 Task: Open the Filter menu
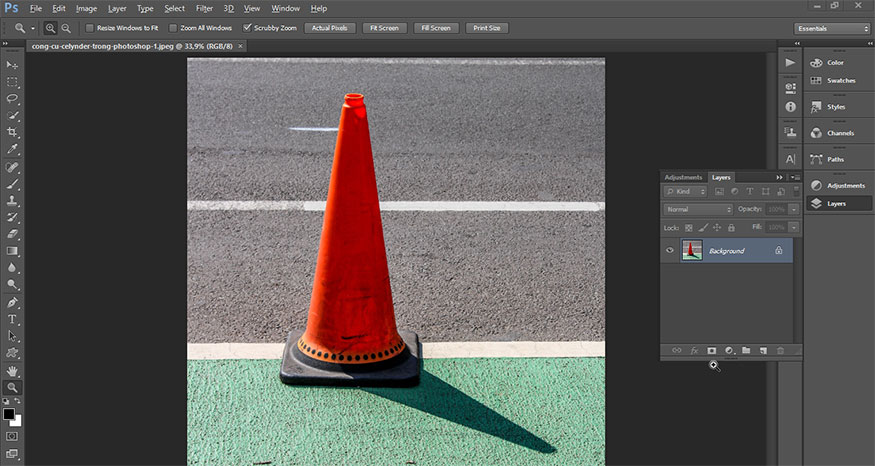tap(204, 8)
